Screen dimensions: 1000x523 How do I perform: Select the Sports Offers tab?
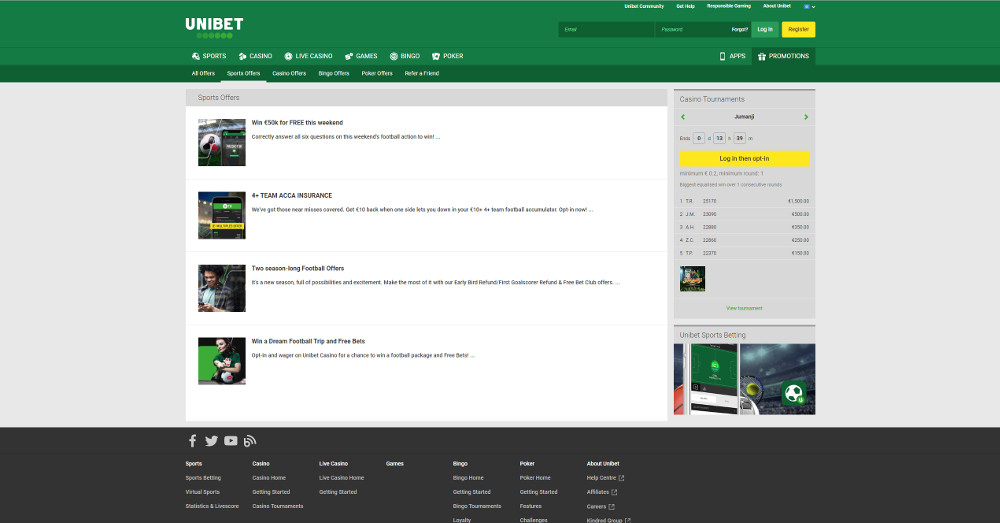pos(244,73)
